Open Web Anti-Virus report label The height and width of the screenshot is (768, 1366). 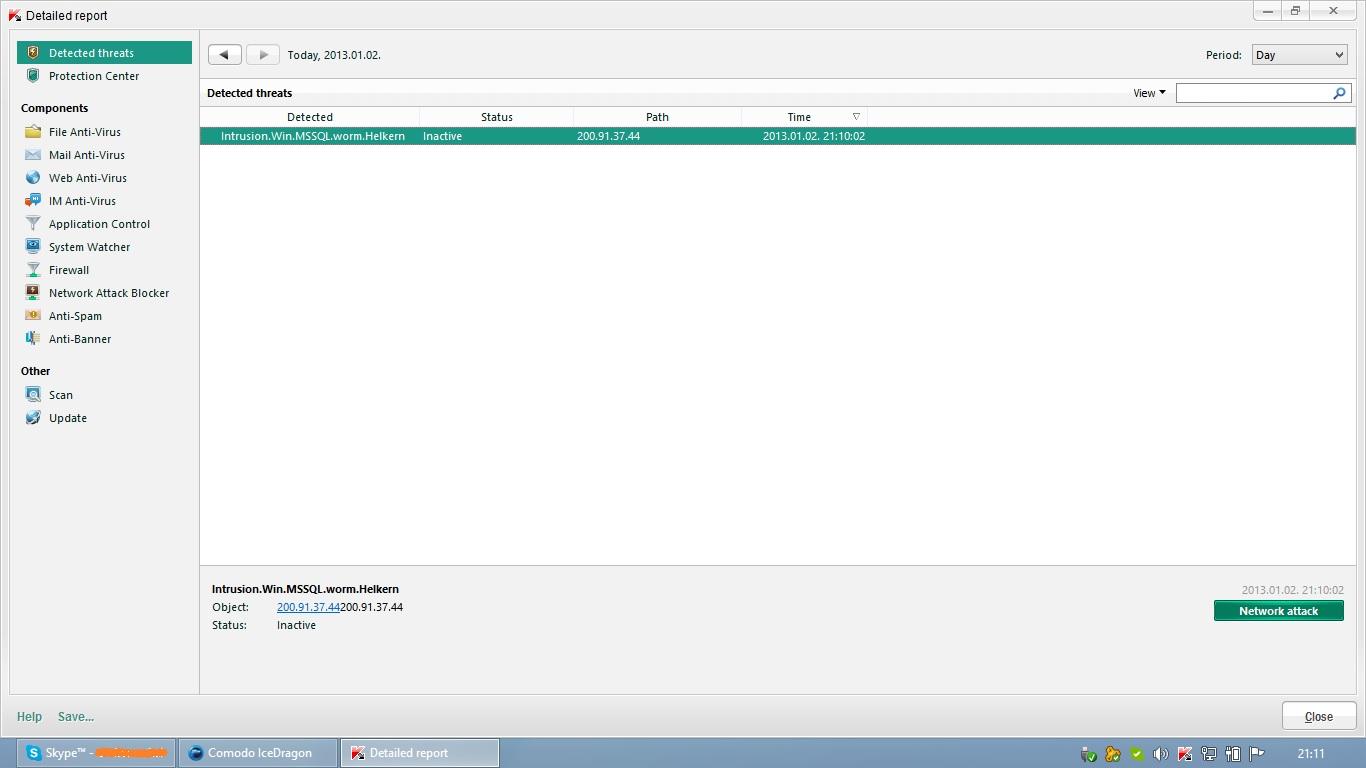click(x=88, y=178)
